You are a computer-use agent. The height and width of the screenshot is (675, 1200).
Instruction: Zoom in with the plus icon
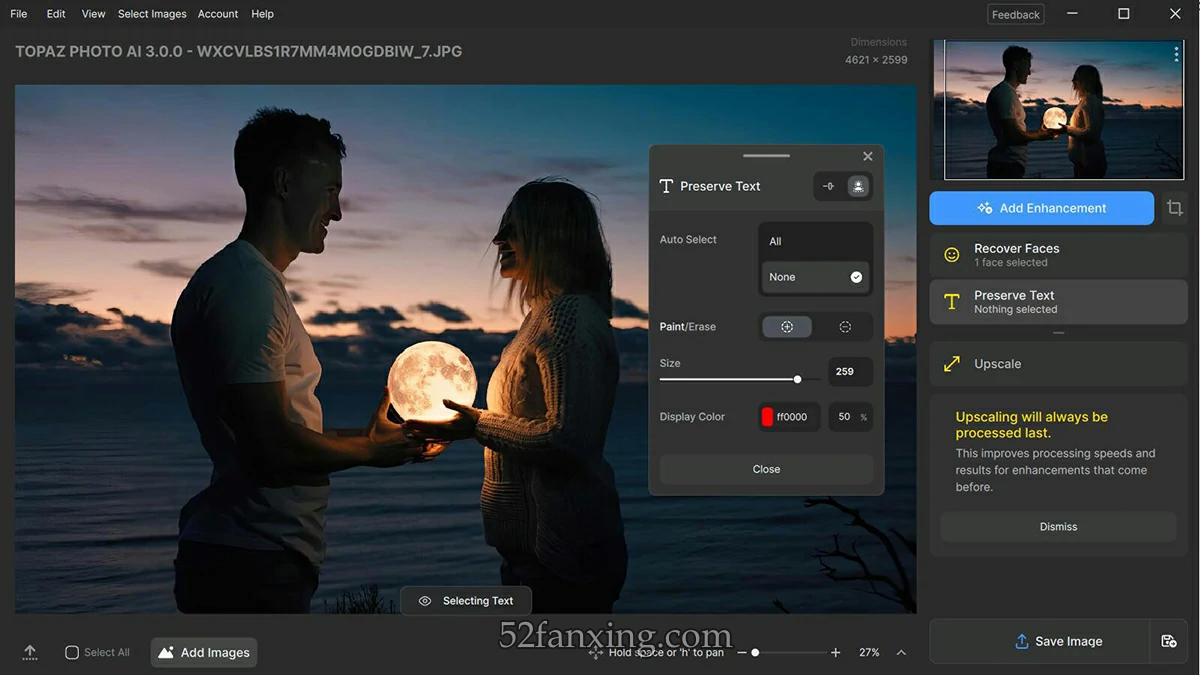click(x=836, y=653)
